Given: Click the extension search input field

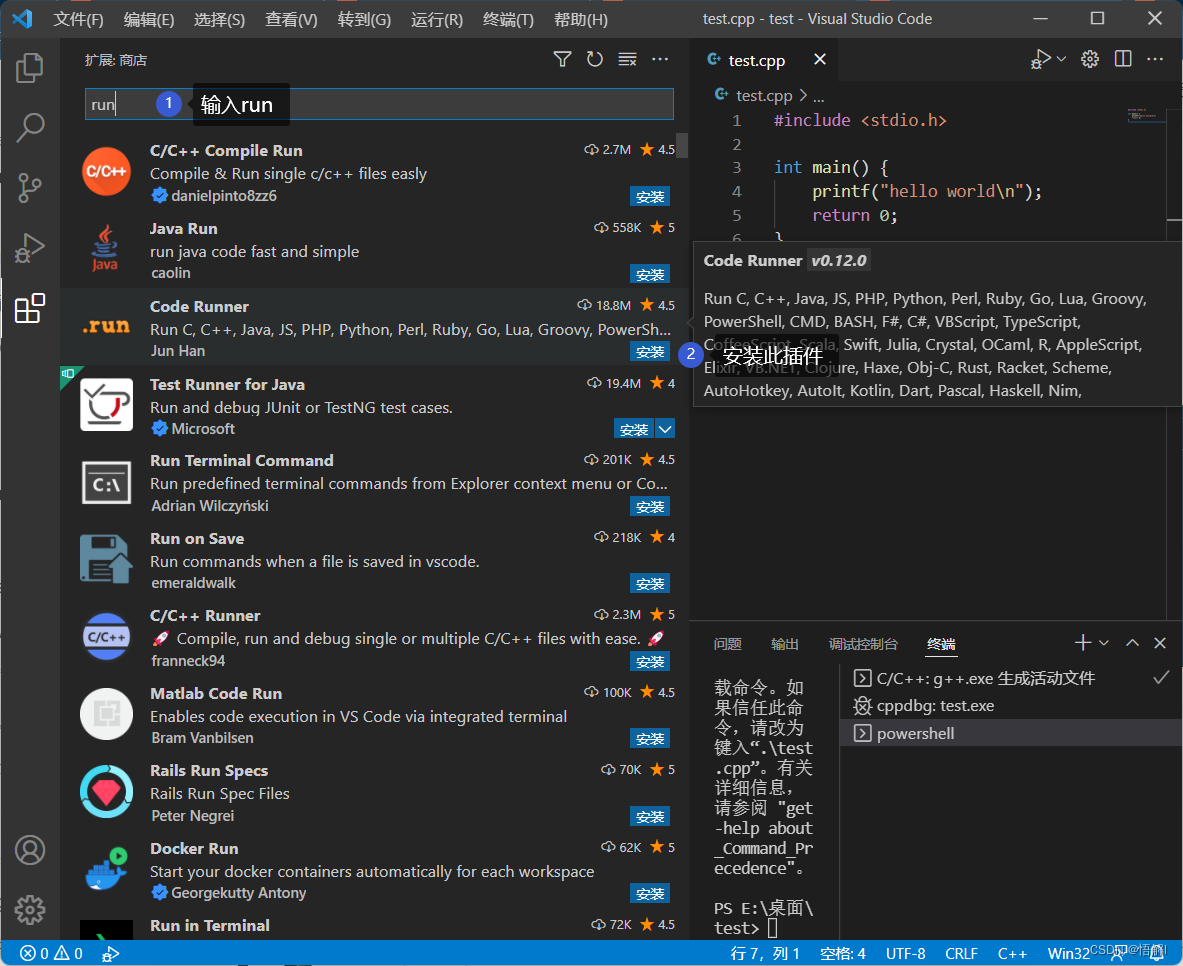Looking at the screenshot, I should tap(379, 104).
